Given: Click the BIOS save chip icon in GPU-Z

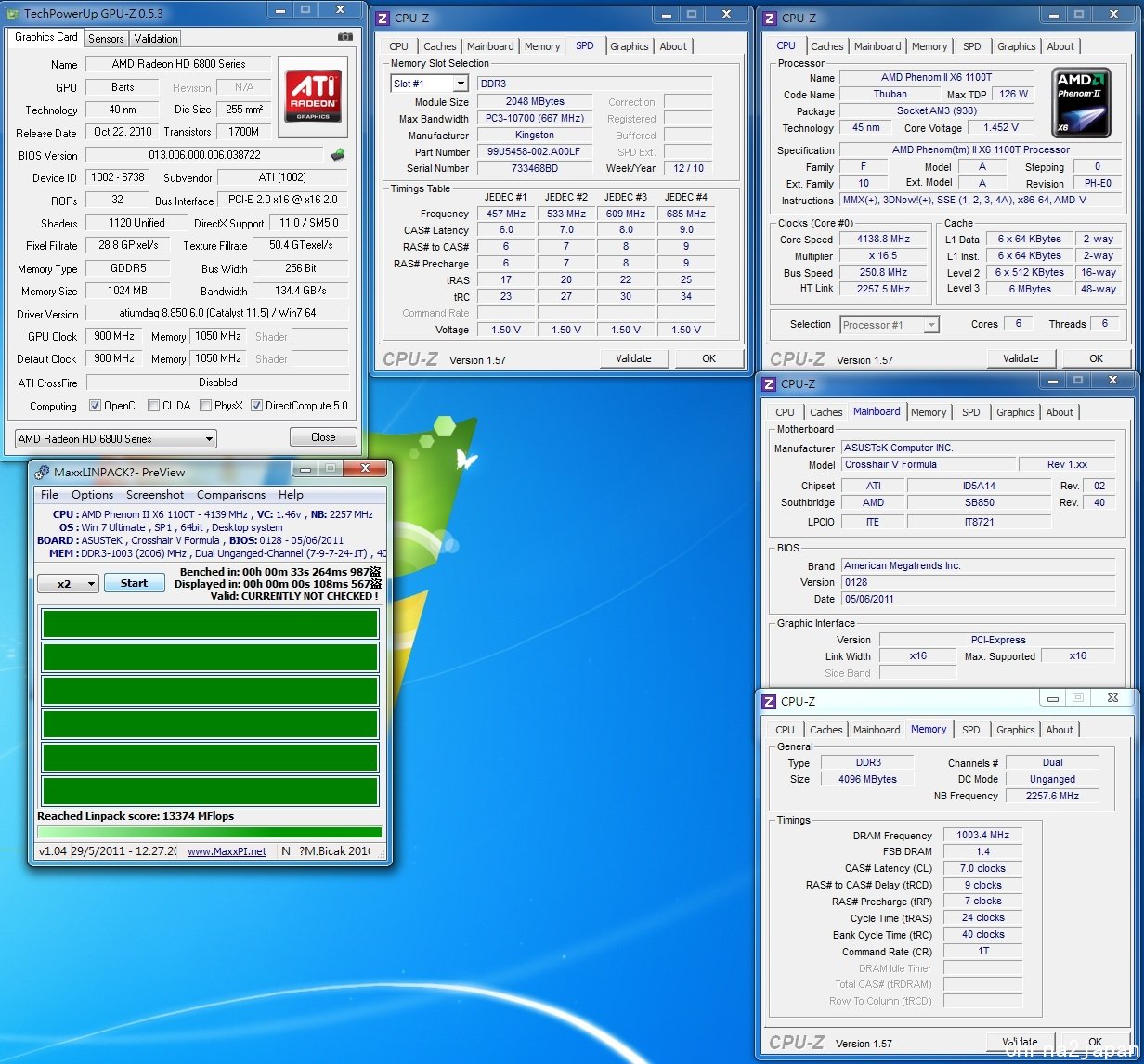Looking at the screenshot, I should tap(338, 155).
